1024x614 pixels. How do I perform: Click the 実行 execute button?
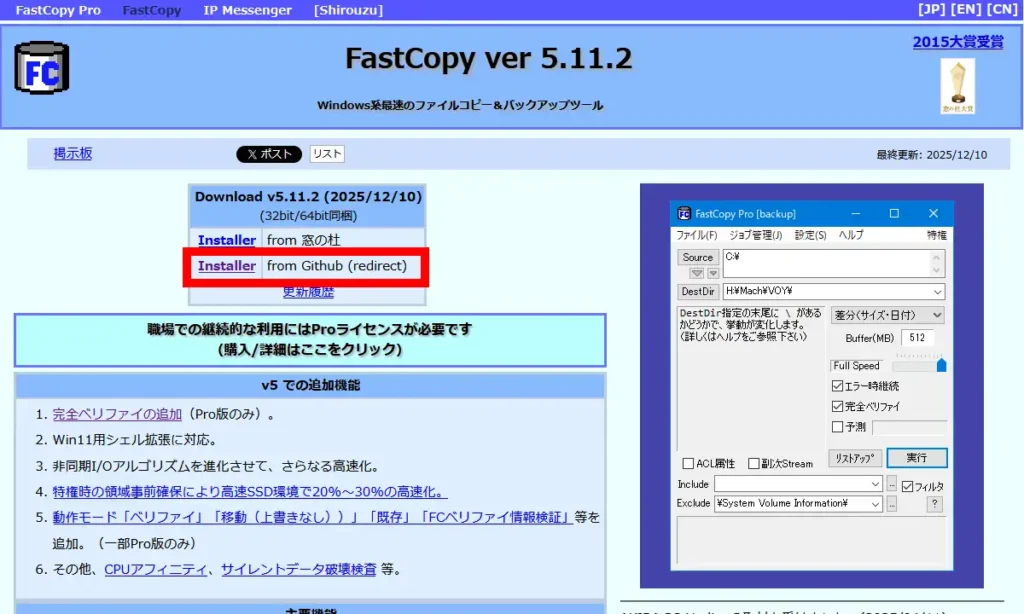(x=918, y=458)
